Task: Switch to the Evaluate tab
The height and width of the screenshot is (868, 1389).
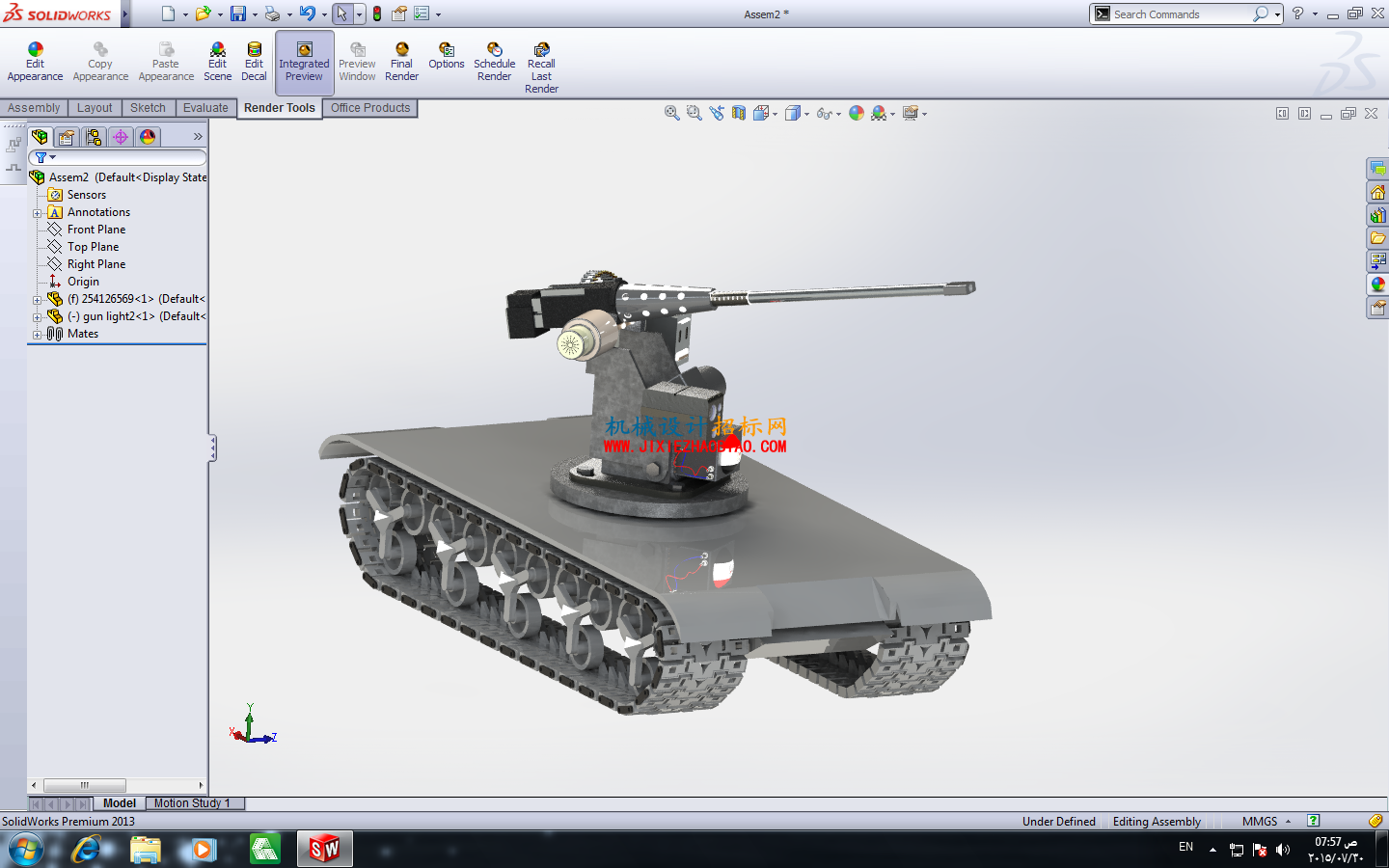Action: click(205, 108)
